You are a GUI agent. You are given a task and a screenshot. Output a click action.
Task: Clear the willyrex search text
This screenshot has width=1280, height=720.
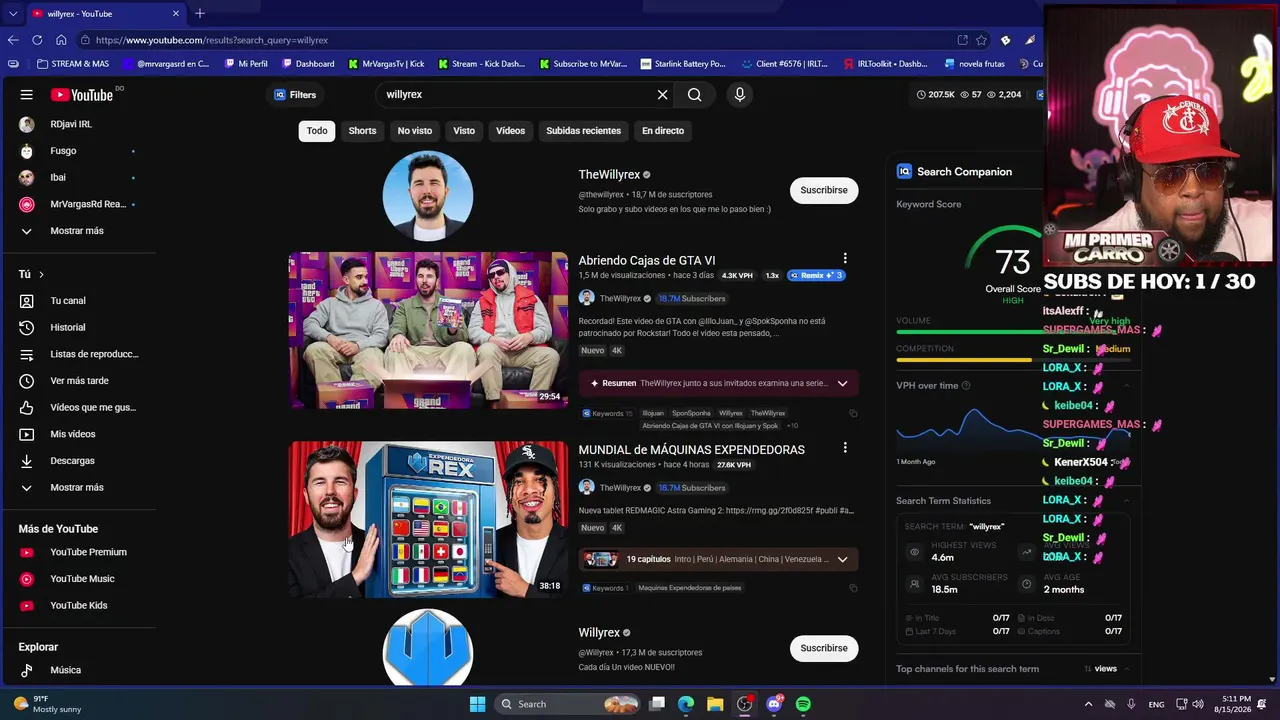tap(662, 95)
